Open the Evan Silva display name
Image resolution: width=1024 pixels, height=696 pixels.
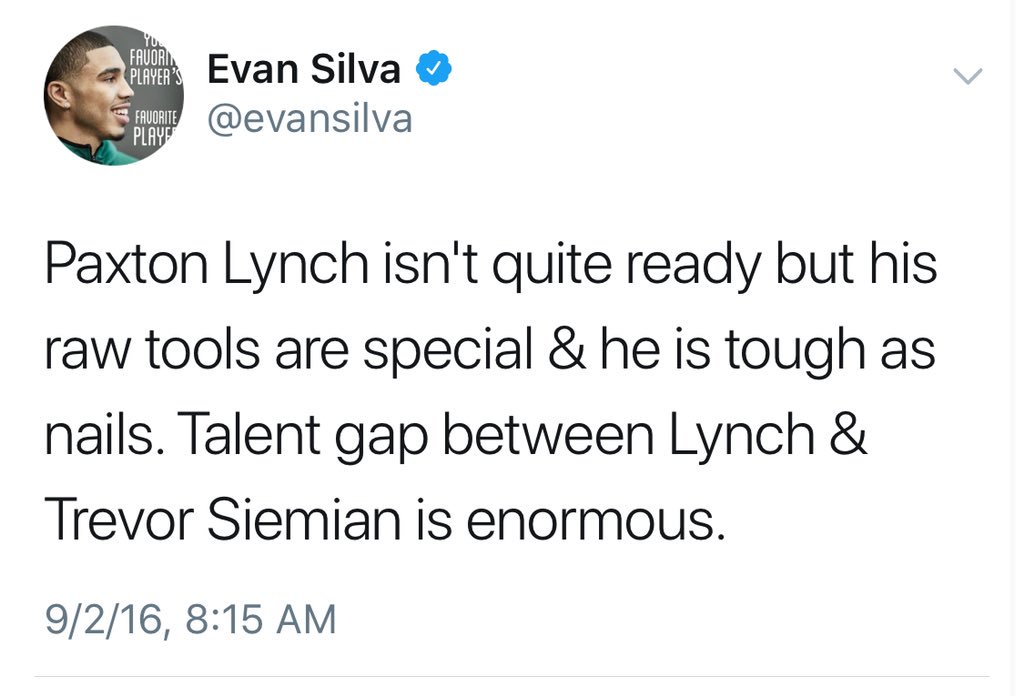[x=304, y=69]
